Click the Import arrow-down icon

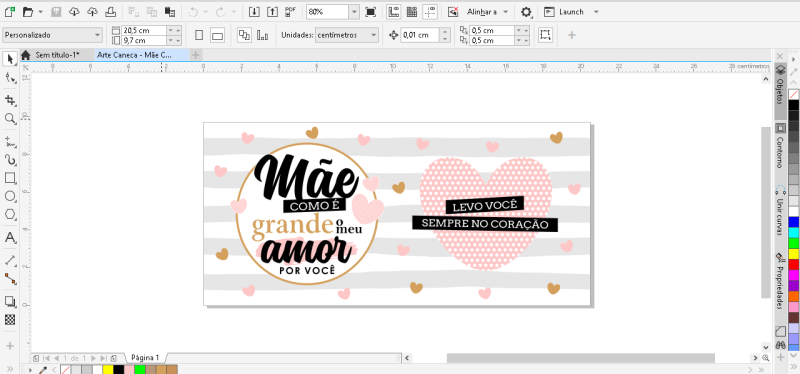pyautogui.click(x=254, y=11)
